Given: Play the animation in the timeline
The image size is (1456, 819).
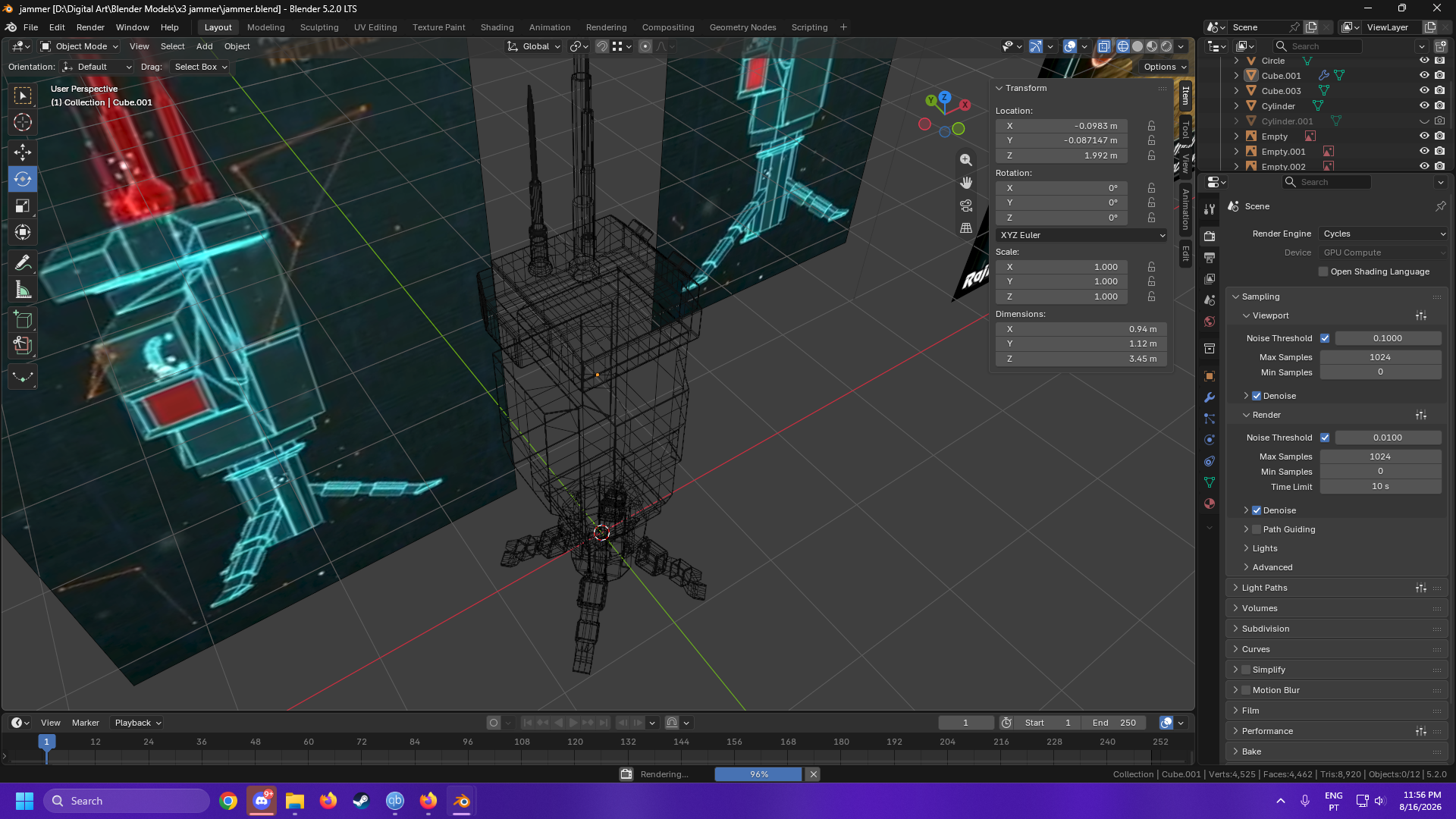Looking at the screenshot, I should tap(573, 723).
